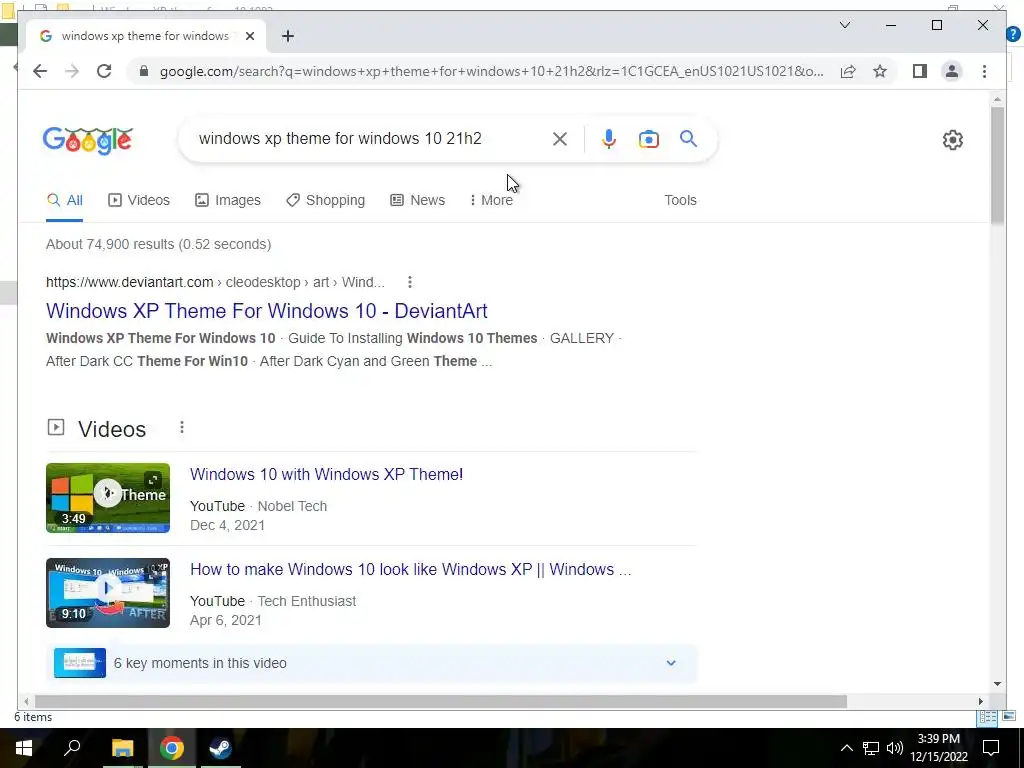Open Windows XP Theme DeviantArt result
This screenshot has width=1024, height=768.
coord(266,311)
